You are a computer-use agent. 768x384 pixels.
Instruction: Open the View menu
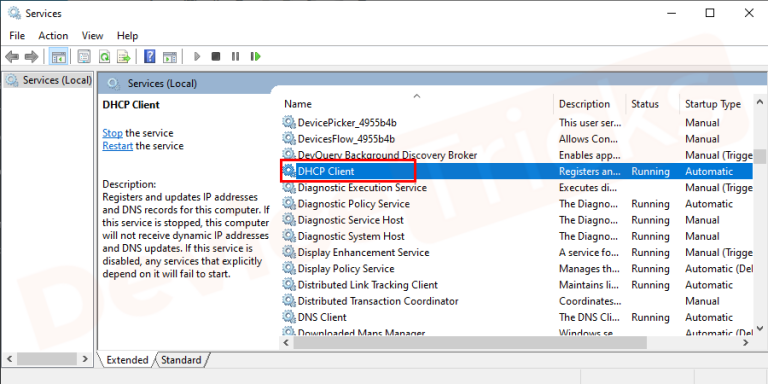point(93,36)
